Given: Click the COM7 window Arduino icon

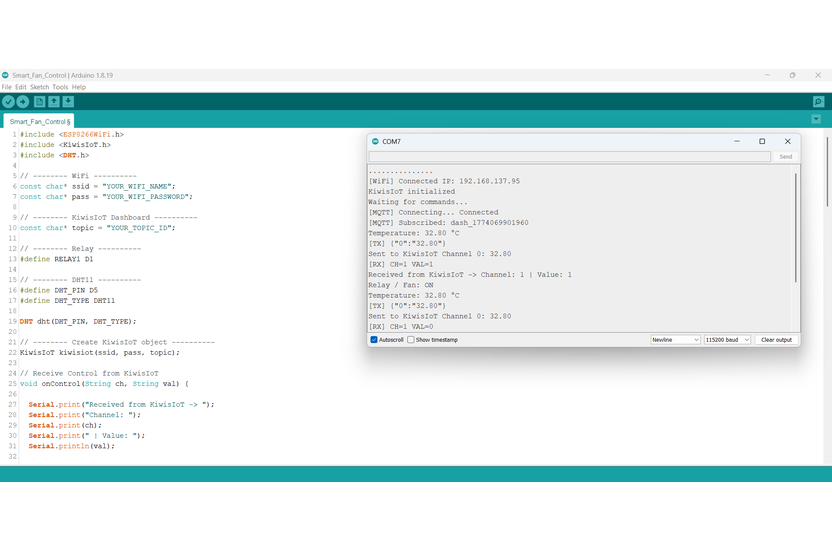Looking at the screenshot, I should coord(376,141).
